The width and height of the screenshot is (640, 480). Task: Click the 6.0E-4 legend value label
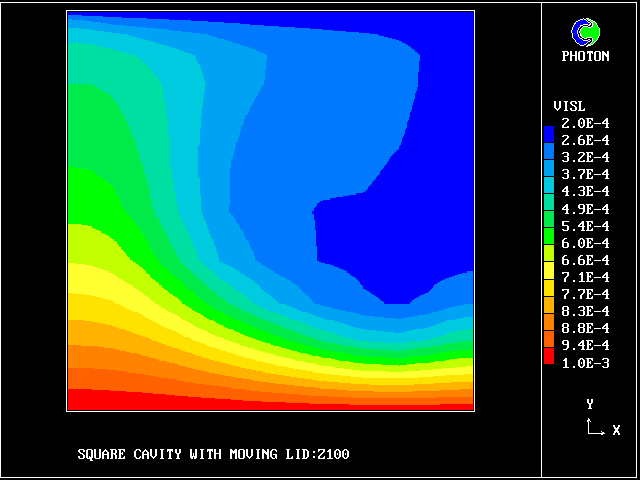pyautogui.click(x=585, y=243)
